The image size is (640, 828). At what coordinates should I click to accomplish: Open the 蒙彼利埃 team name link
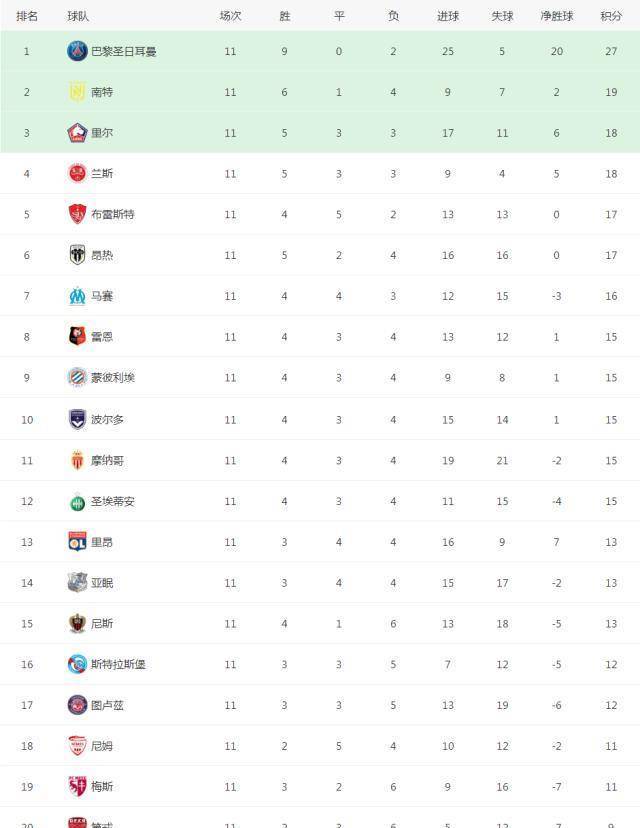click(113, 378)
